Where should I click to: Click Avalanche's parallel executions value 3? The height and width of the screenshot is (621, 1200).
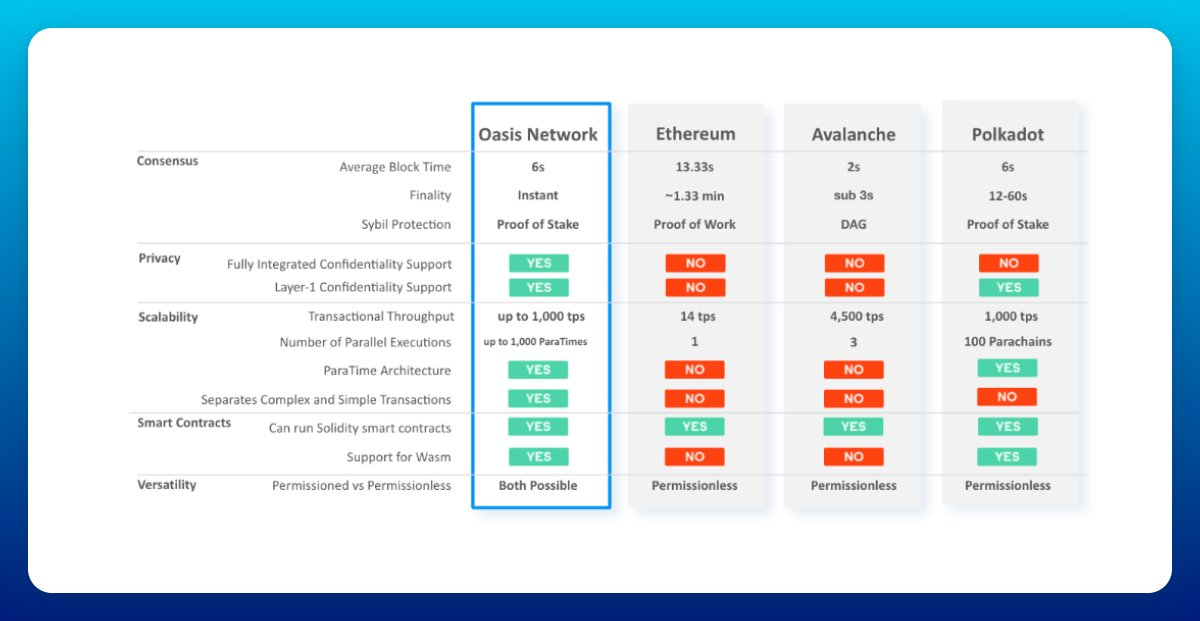pyautogui.click(x=853, y=342)
